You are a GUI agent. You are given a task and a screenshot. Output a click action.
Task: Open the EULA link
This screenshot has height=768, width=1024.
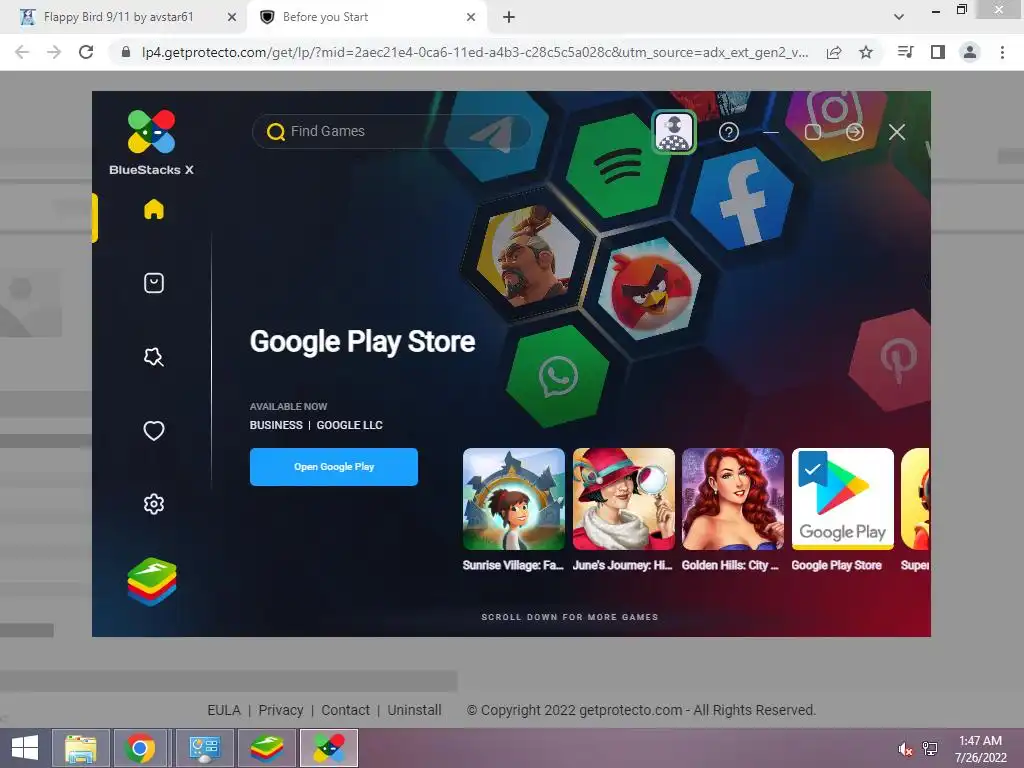[x=224, y=710]
